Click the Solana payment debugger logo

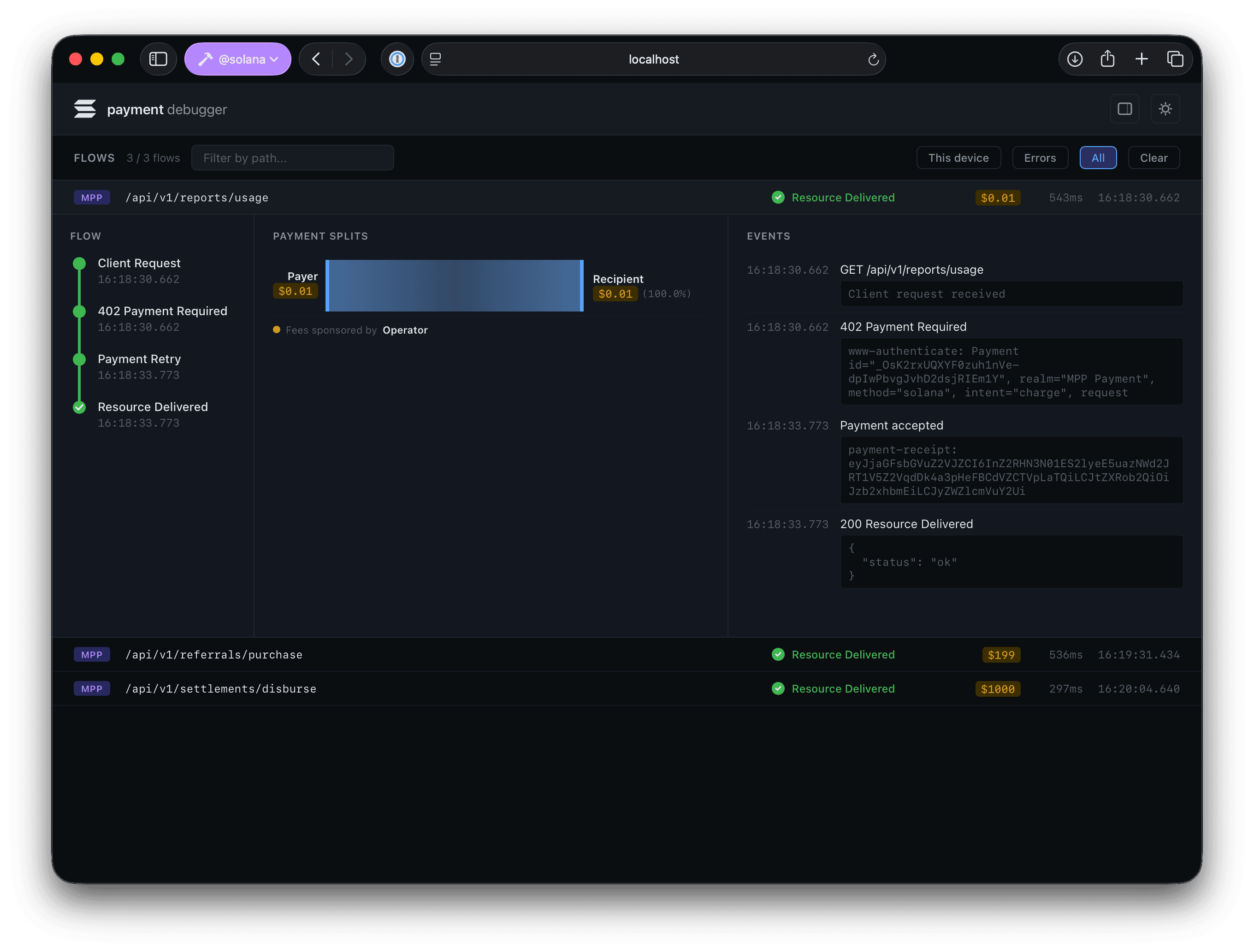[85, 109]
